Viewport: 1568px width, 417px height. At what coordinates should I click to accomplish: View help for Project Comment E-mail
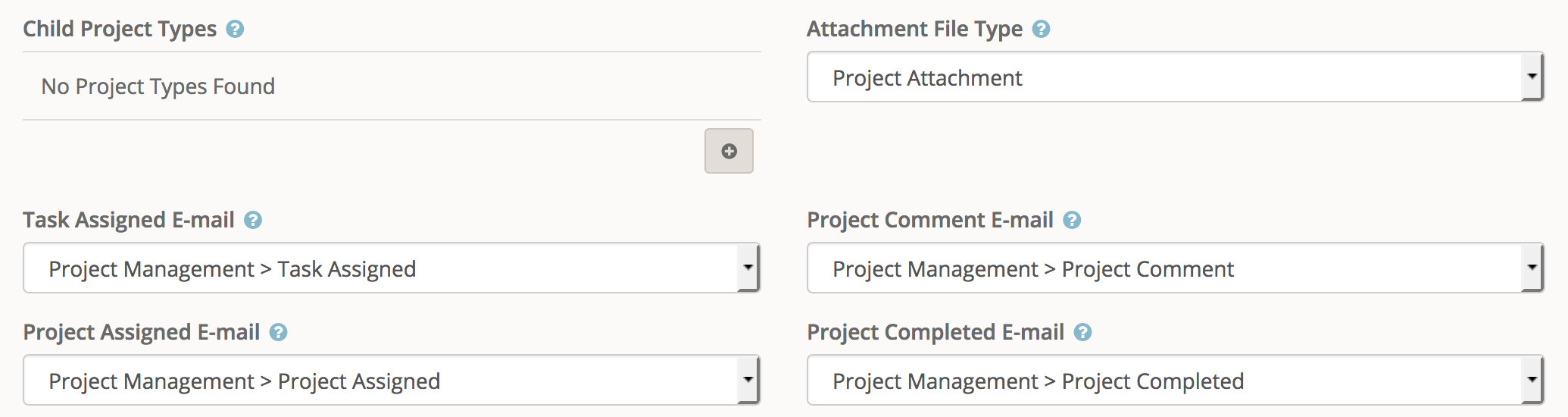click(1072, 220)
